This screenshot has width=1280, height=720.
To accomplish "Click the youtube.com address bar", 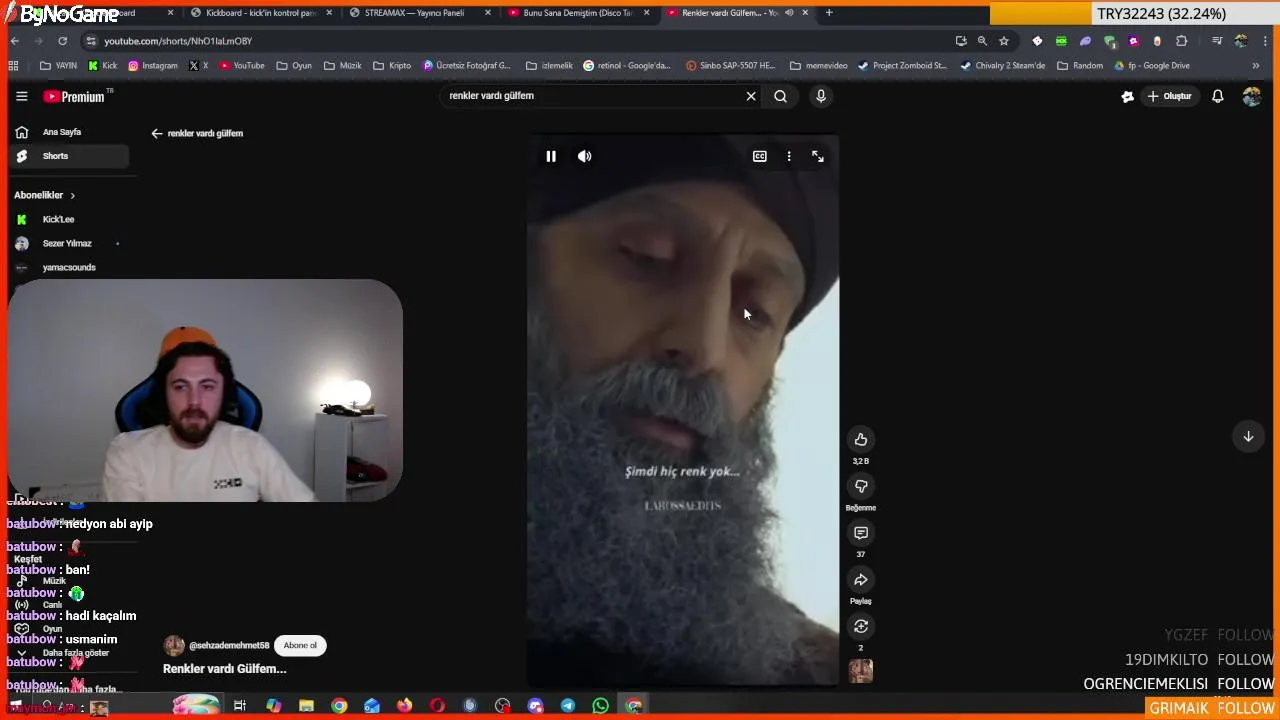I will coord(500,41).
